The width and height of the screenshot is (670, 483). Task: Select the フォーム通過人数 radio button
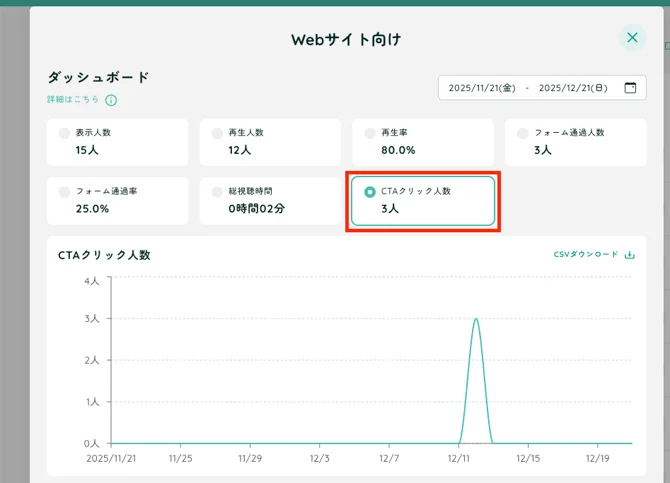[x=523, y=133]
